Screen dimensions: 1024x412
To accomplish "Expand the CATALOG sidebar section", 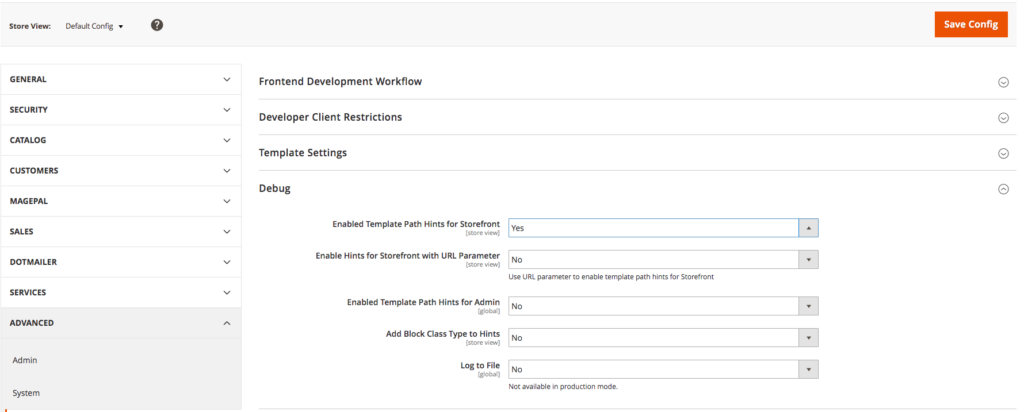I will pos(121,140).
